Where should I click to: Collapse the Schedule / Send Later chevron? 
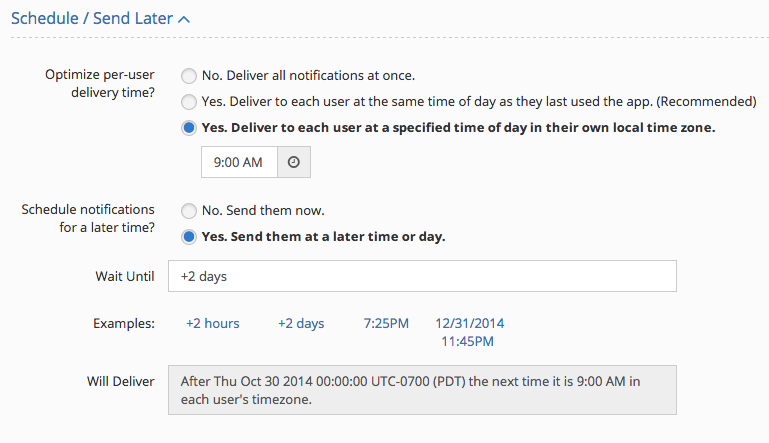point(184,20)
